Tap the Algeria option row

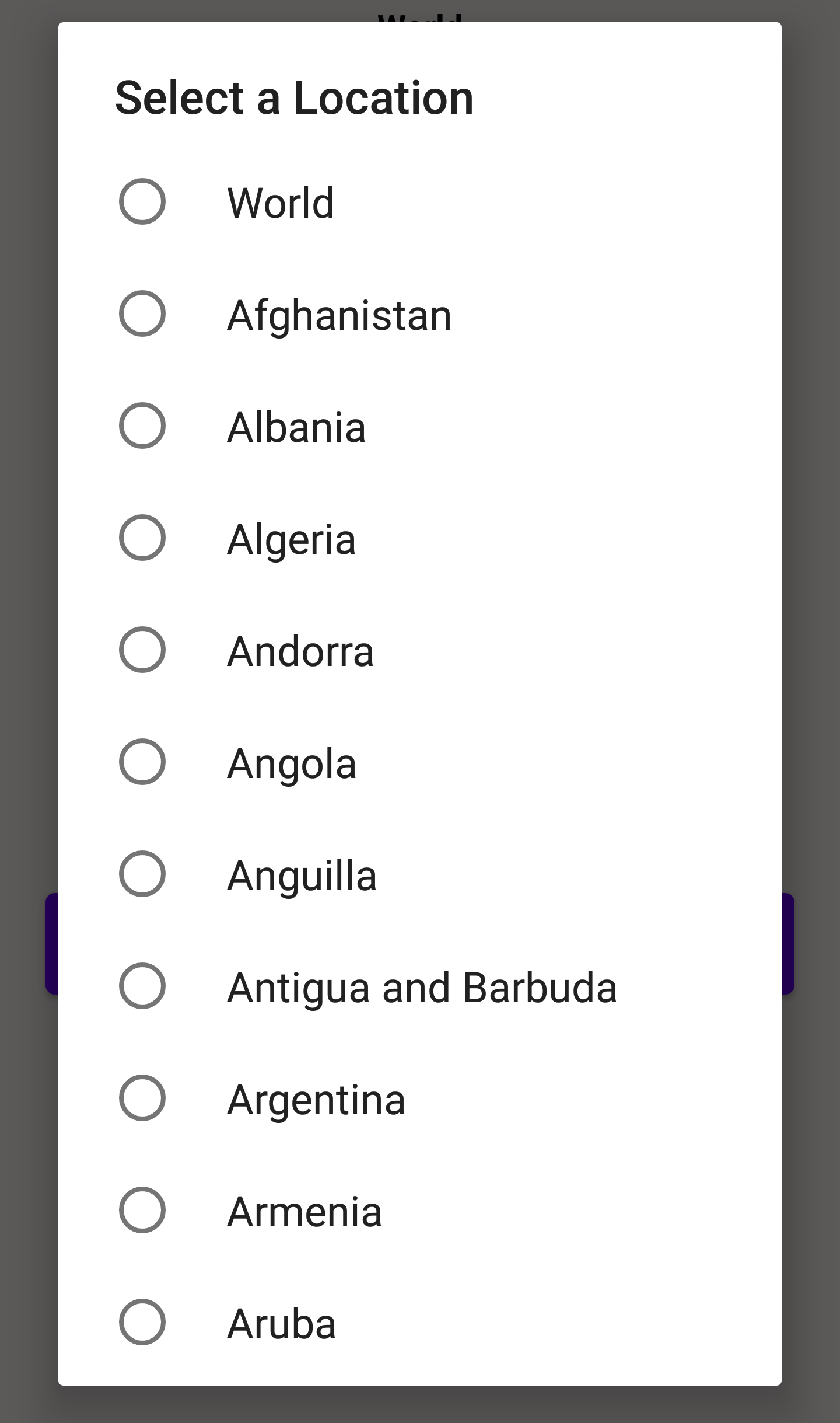pos(292,539)
